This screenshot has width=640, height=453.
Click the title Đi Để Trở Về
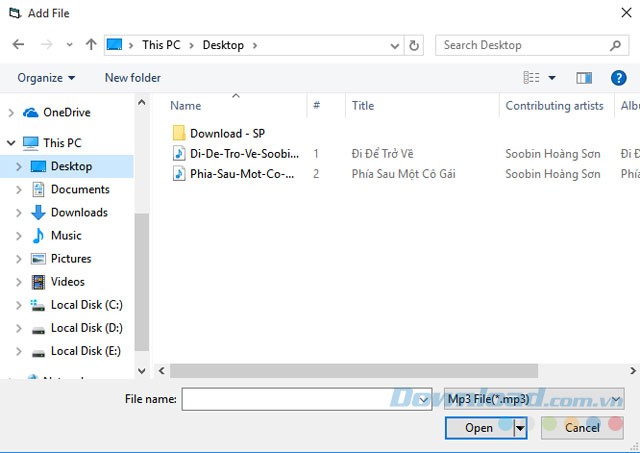click(x=382, y=154)
